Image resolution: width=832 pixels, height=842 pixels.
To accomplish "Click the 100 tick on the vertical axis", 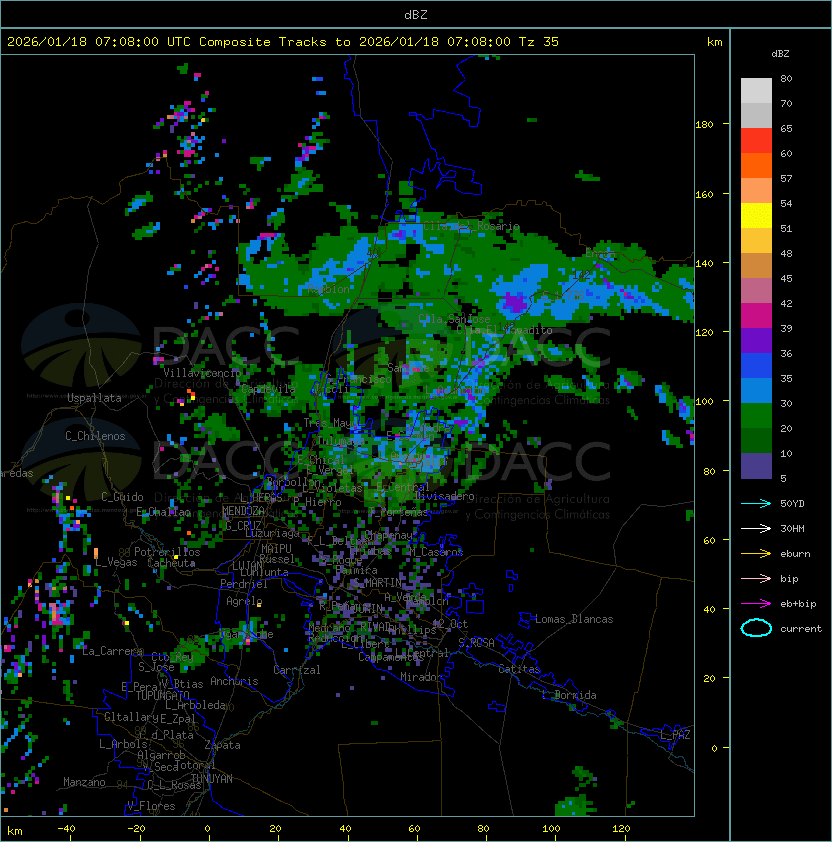I will [x=704, y=402].
